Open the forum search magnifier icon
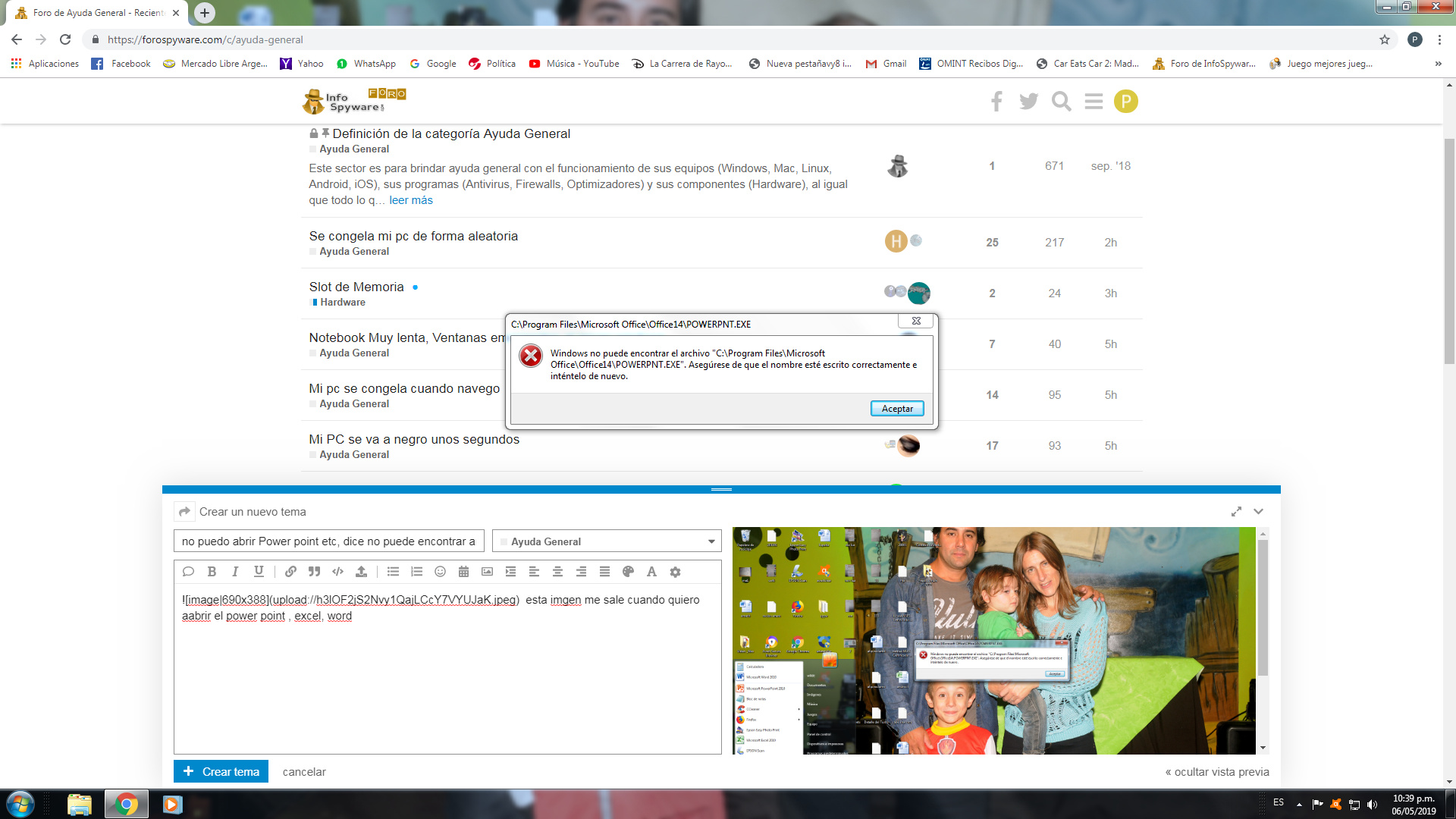The image size is (1456, 819). tap(1061, 102)
